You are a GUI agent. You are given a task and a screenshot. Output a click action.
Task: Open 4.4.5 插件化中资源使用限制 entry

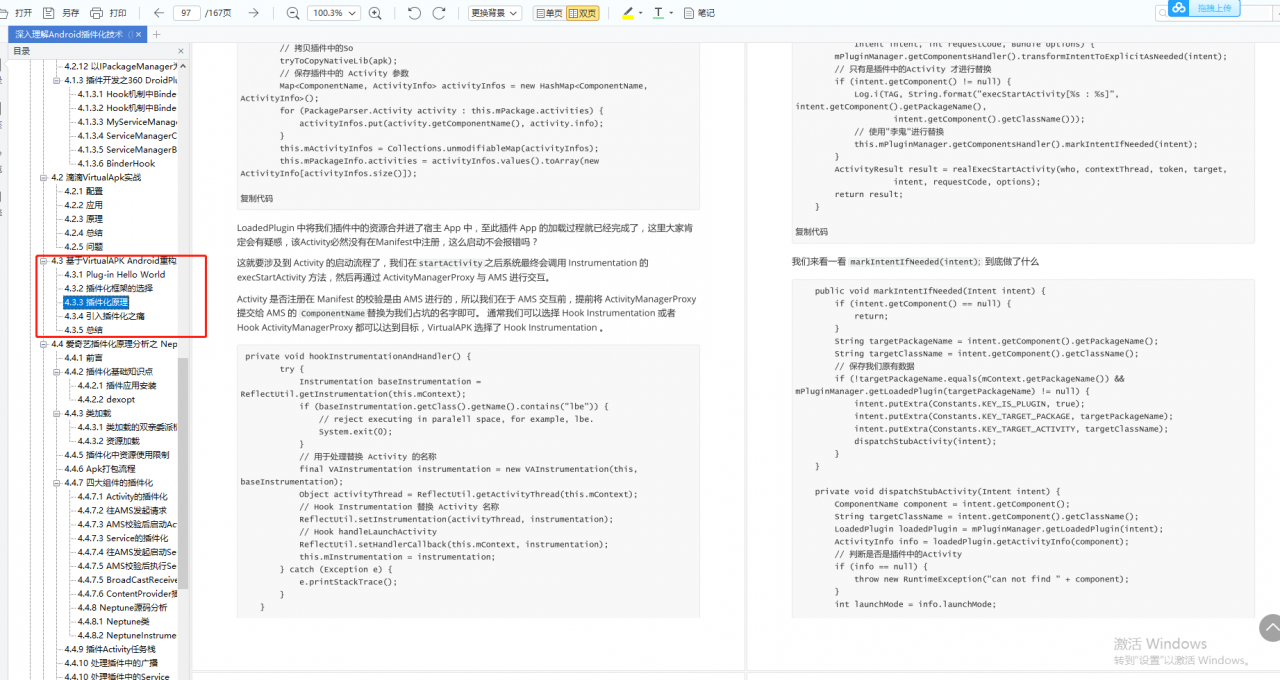(116, 454)
